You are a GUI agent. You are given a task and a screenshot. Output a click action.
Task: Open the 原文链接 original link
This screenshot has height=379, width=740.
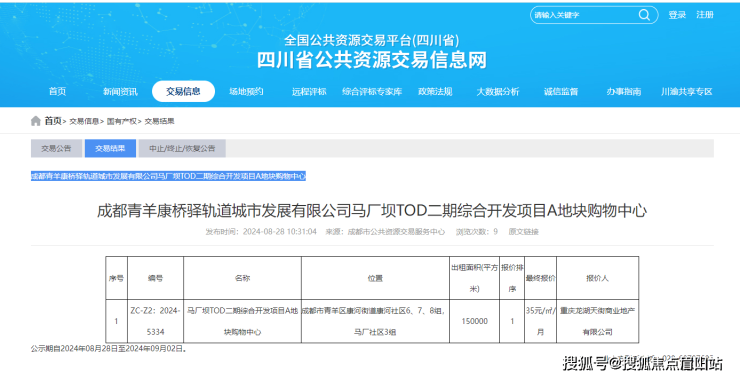pyautogui.click(x=523, y=232)
